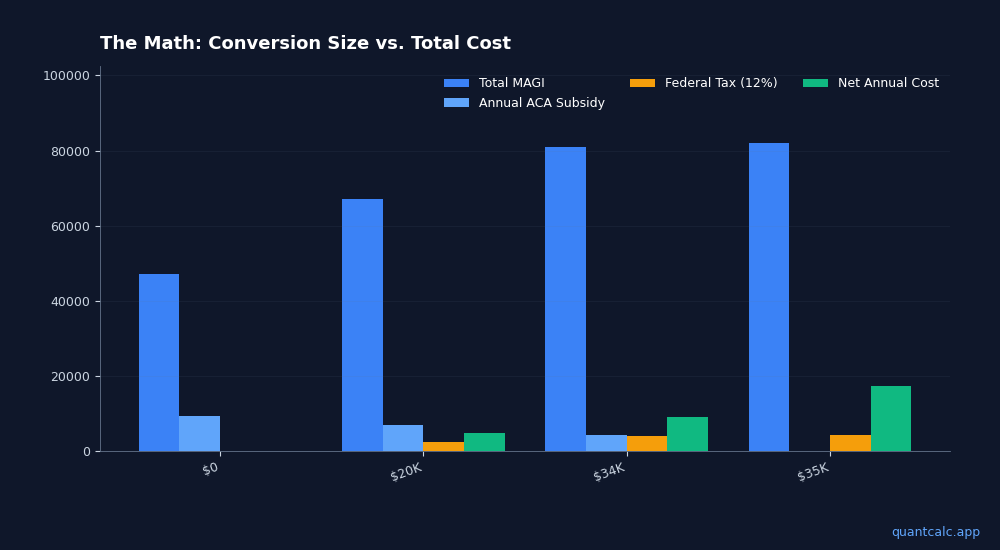Click the ACA Subsidy bar for $20K
This screenshot has height=550, width=1000.
pos(403,438)
